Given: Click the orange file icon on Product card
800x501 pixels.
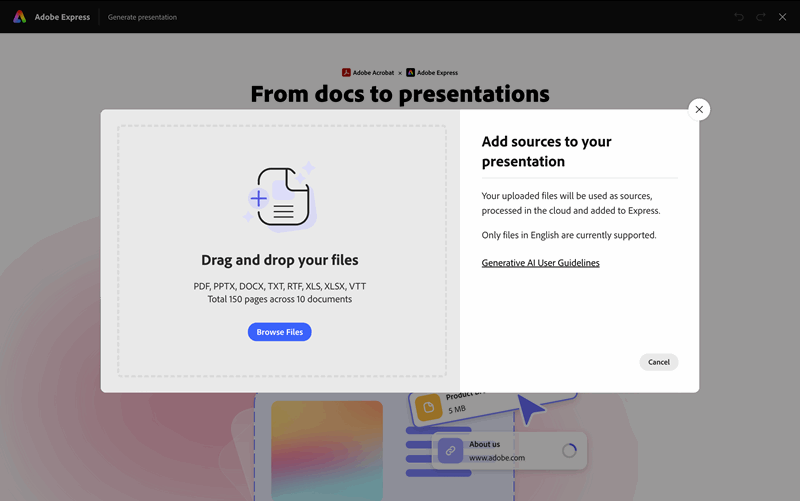Looking at the screenshot, I should tap(428, 406).
